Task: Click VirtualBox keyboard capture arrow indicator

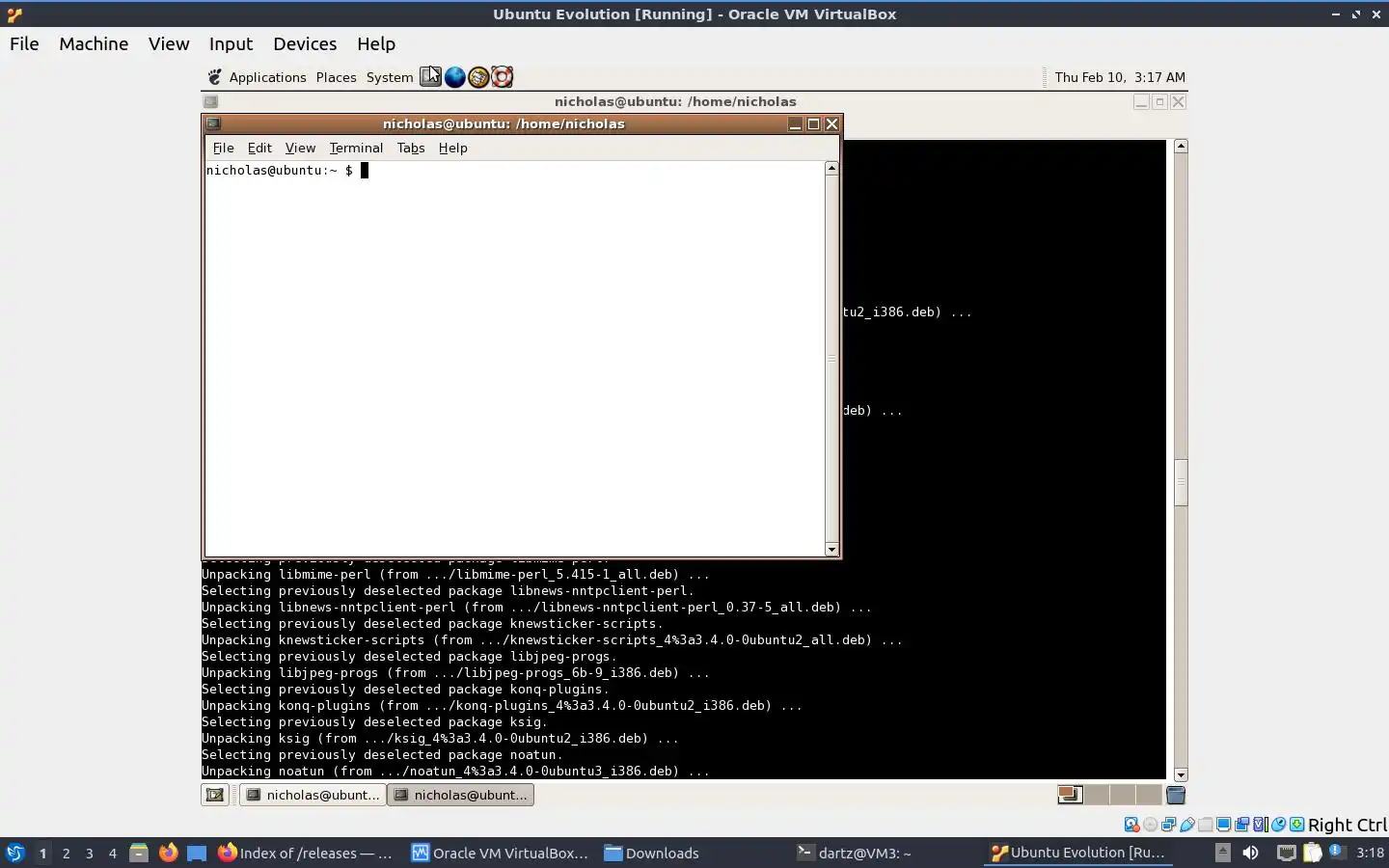Action: coord(1297,825)
